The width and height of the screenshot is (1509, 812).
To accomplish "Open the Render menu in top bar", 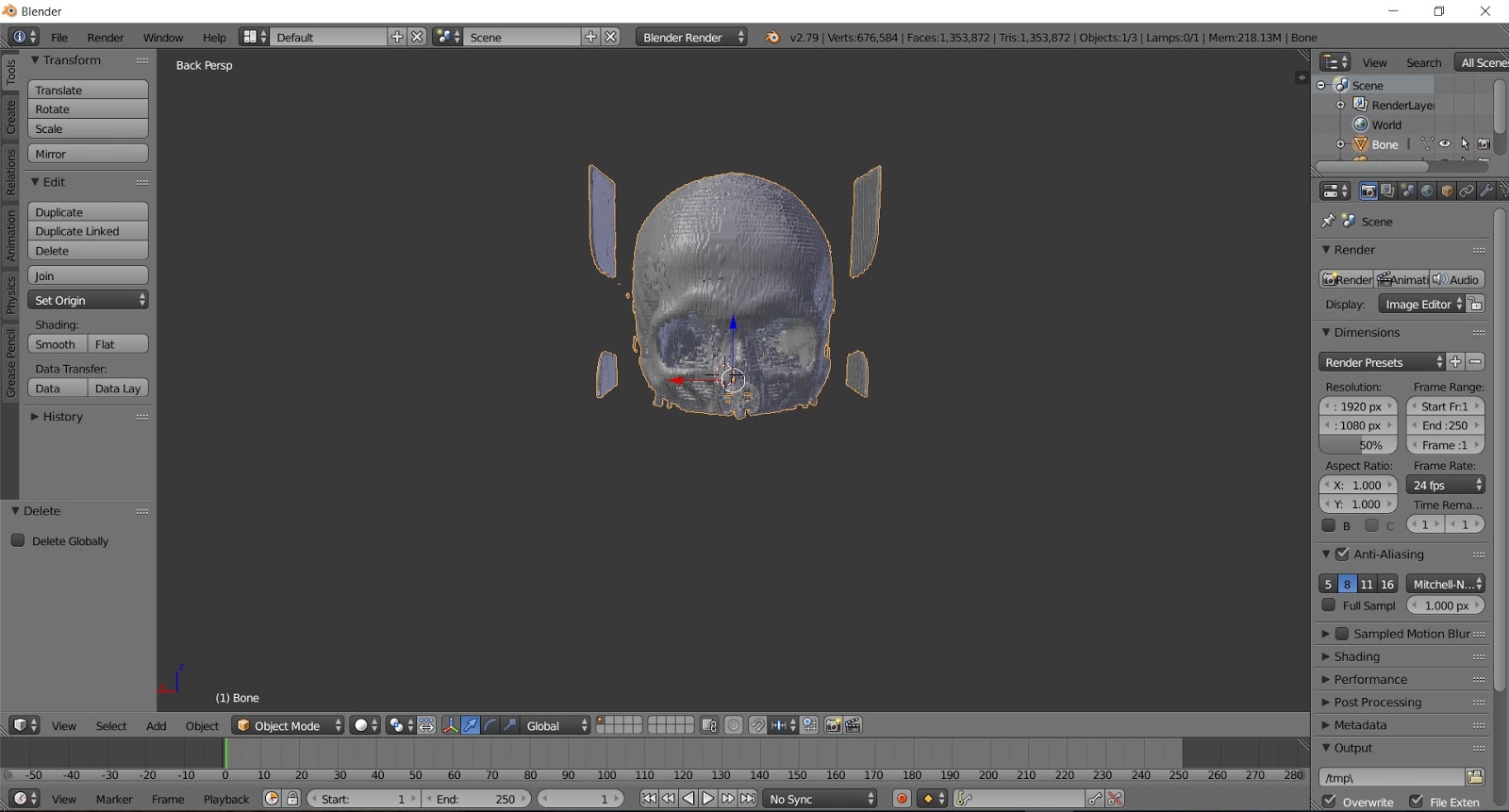I will (x=106, y=38).
